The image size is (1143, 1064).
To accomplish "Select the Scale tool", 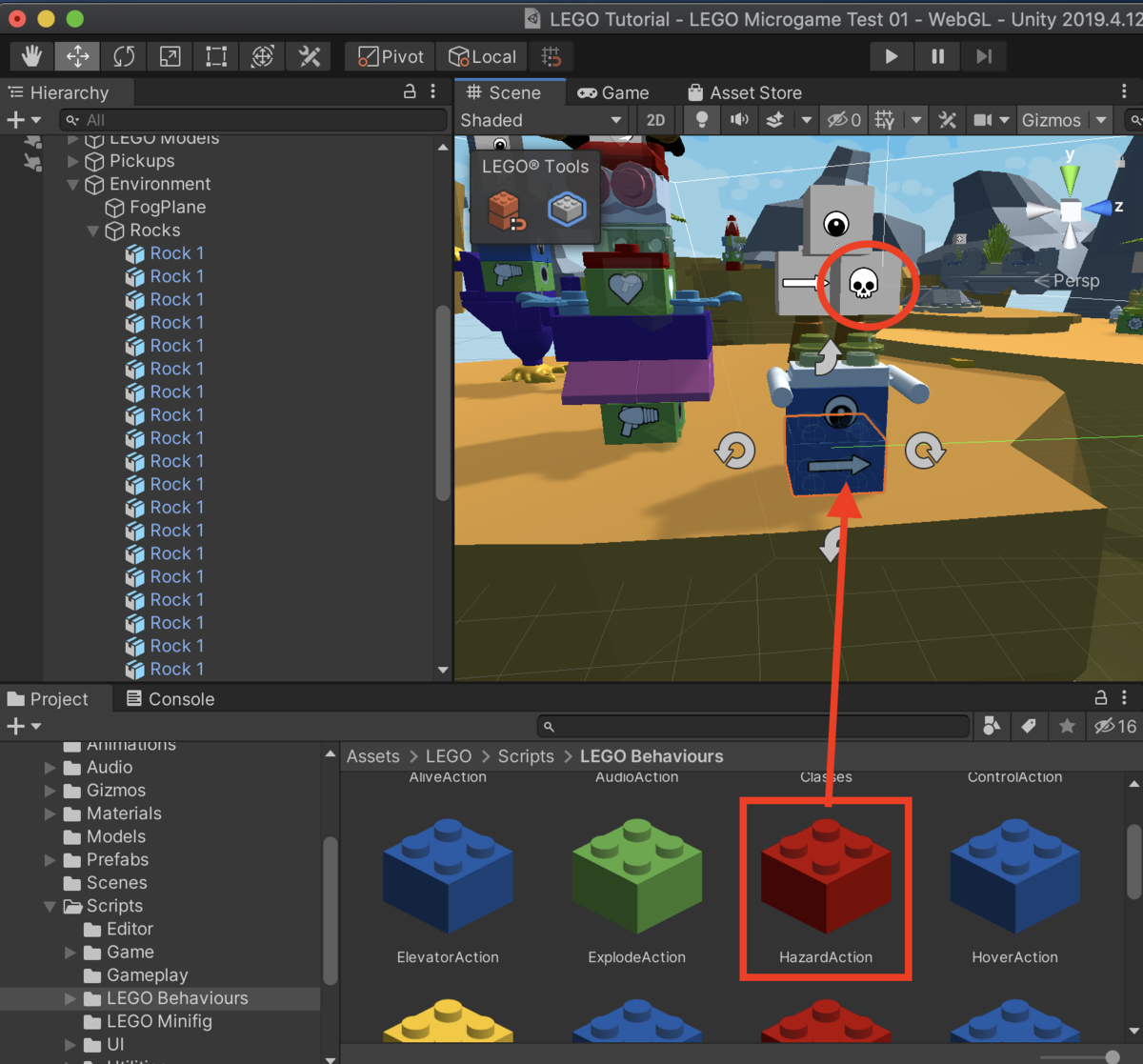I will tap(170, 56).
